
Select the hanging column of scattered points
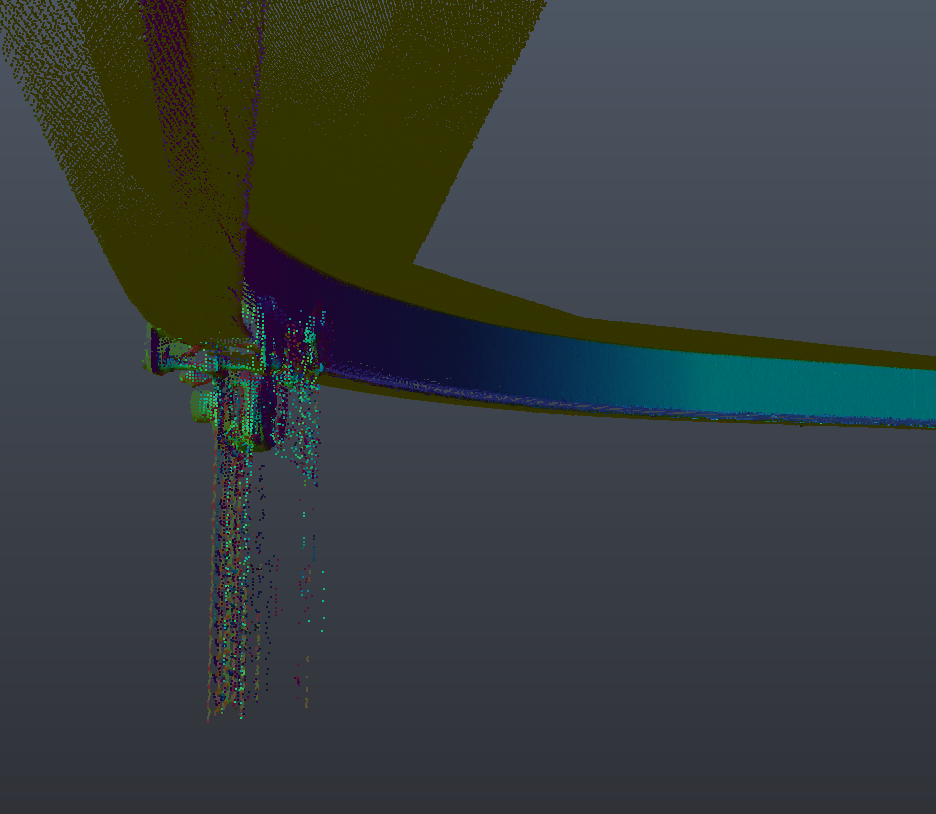click(x=235, y=560)
